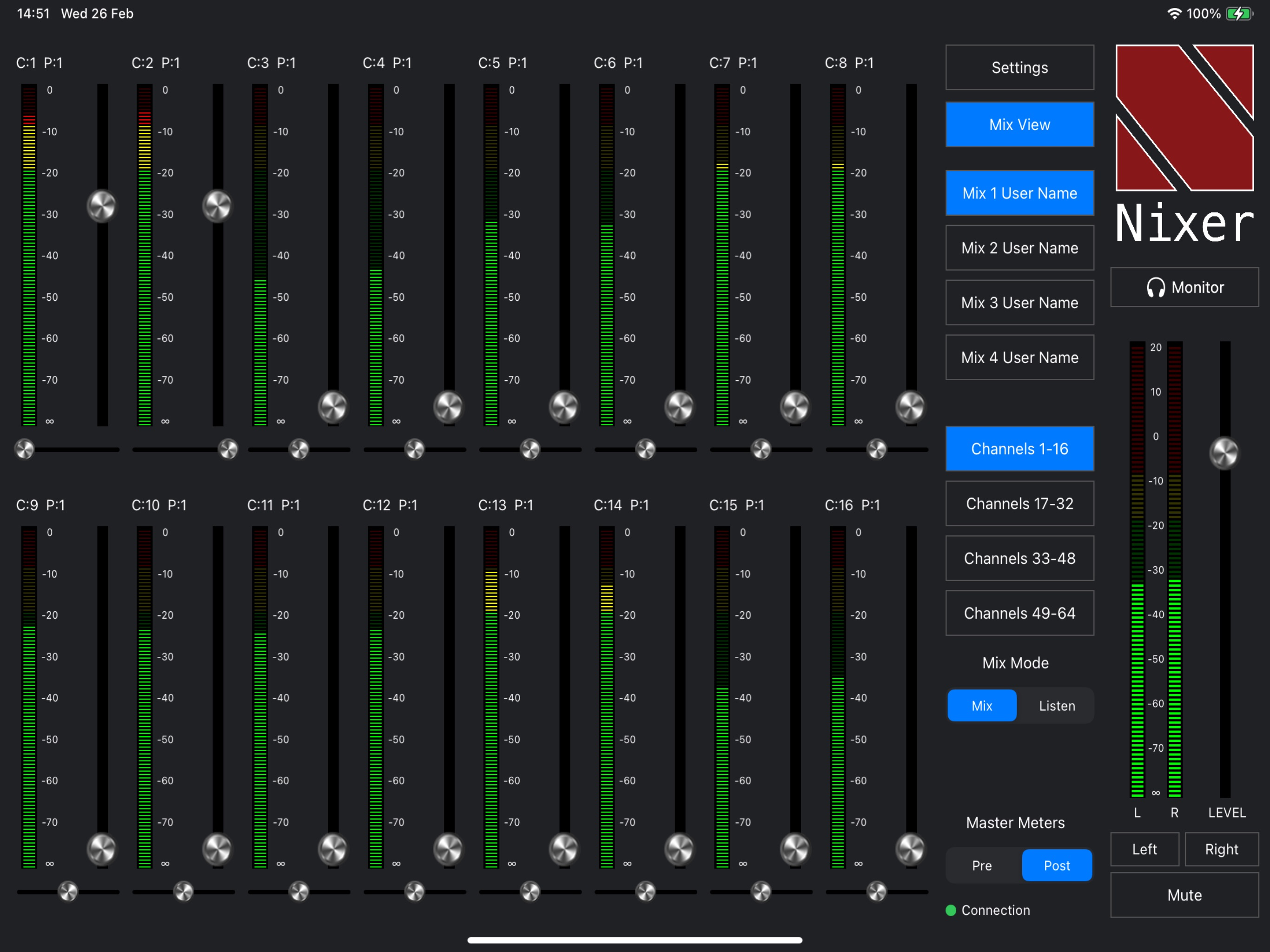The width and height of the screenshot is (1270, 952).
Task: Click the C:11 pan slider knob
Action: pos(299,891)
